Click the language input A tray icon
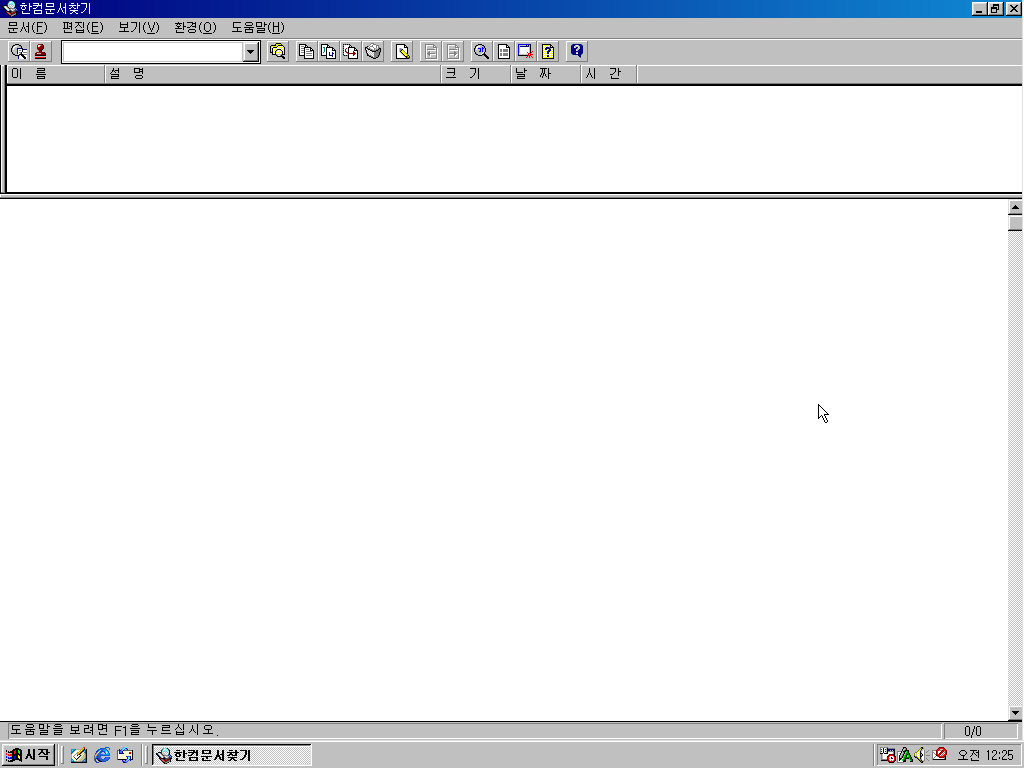Screen dimensions: 1024x768 click(x=905, y=755)
